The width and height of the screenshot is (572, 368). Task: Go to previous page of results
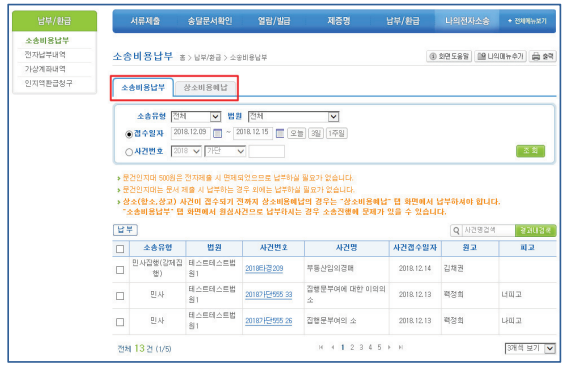coord(333,347)
